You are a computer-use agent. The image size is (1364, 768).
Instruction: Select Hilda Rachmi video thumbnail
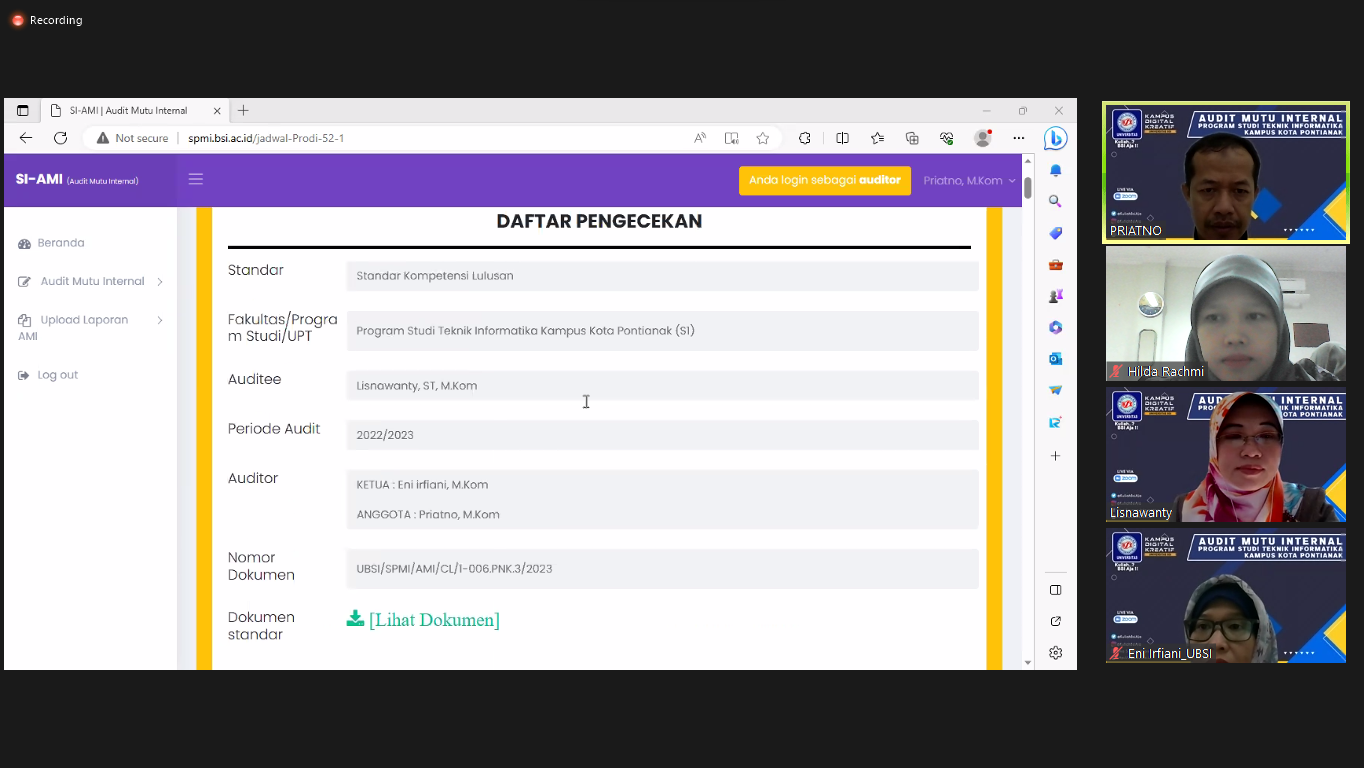point(1225,314)
